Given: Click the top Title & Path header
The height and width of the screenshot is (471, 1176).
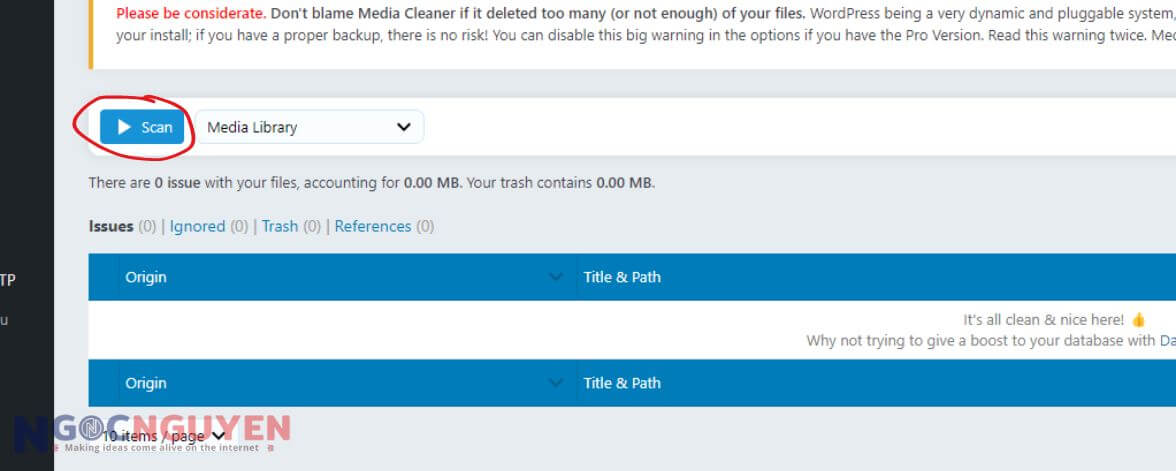Looking at the screenshot, I should tap(622, 277).
